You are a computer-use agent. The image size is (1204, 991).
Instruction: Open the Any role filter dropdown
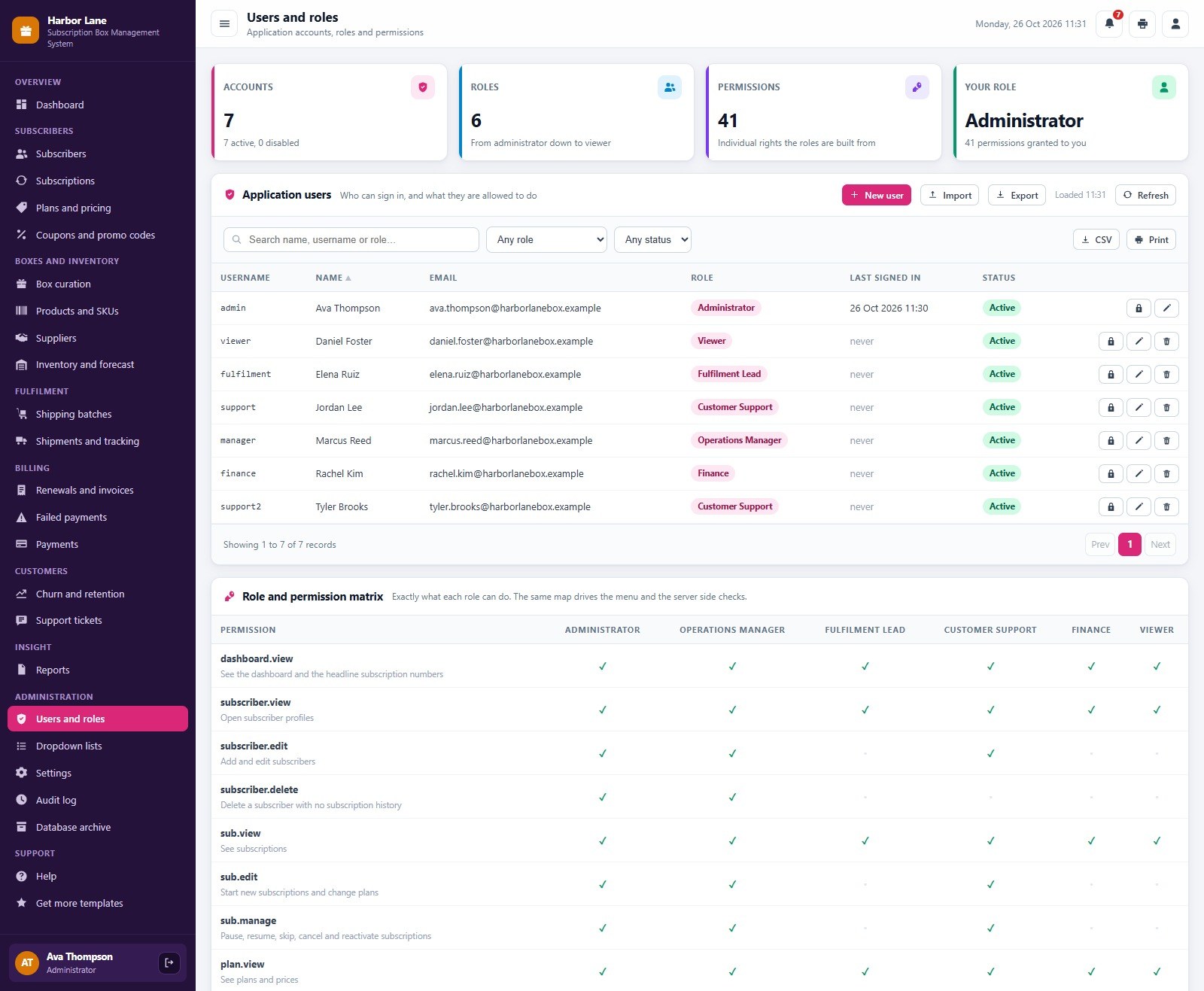click(546, 239)
